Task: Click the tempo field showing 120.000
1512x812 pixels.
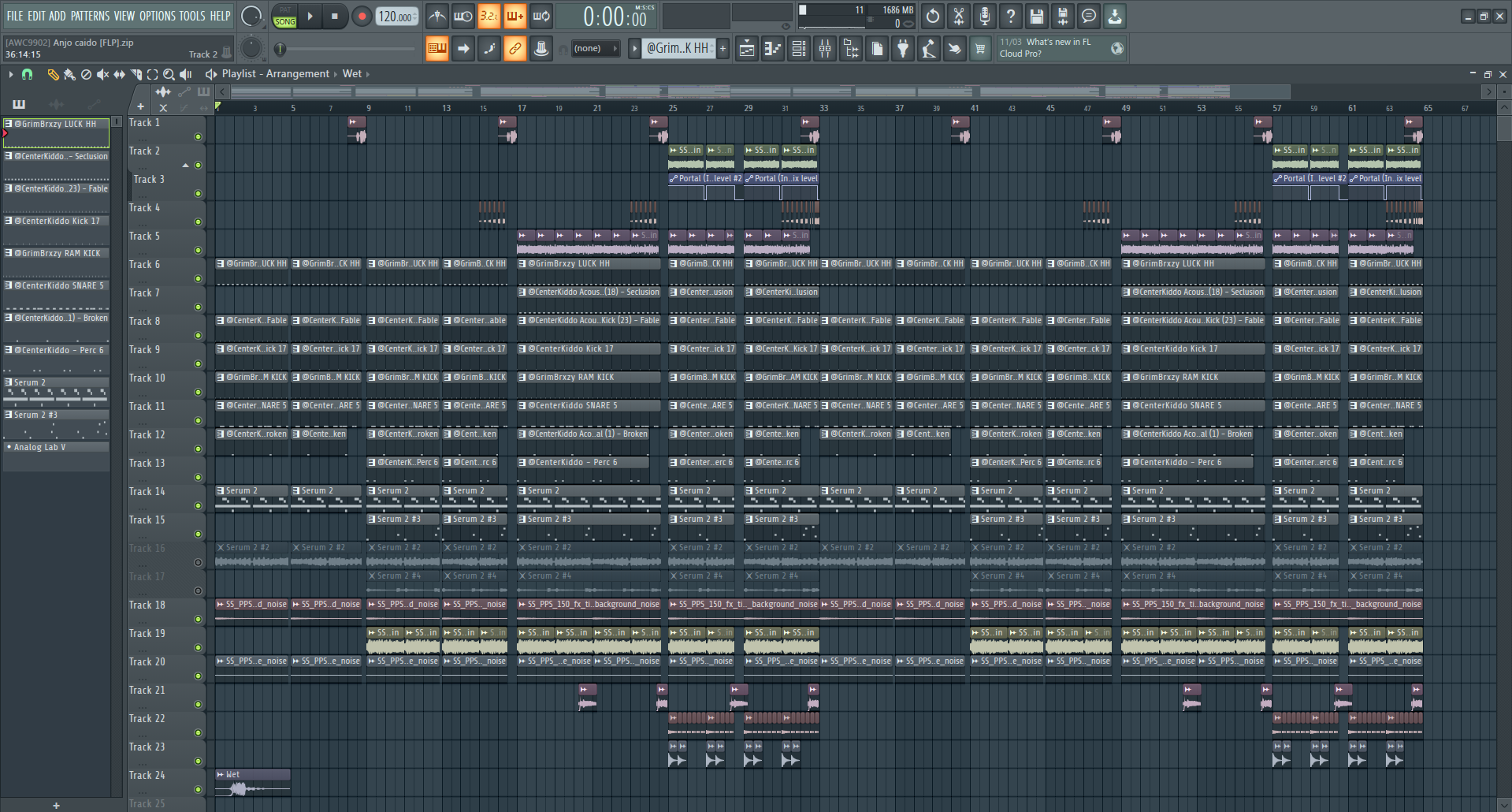Action: pyautogui.click(x=397, y=17)
